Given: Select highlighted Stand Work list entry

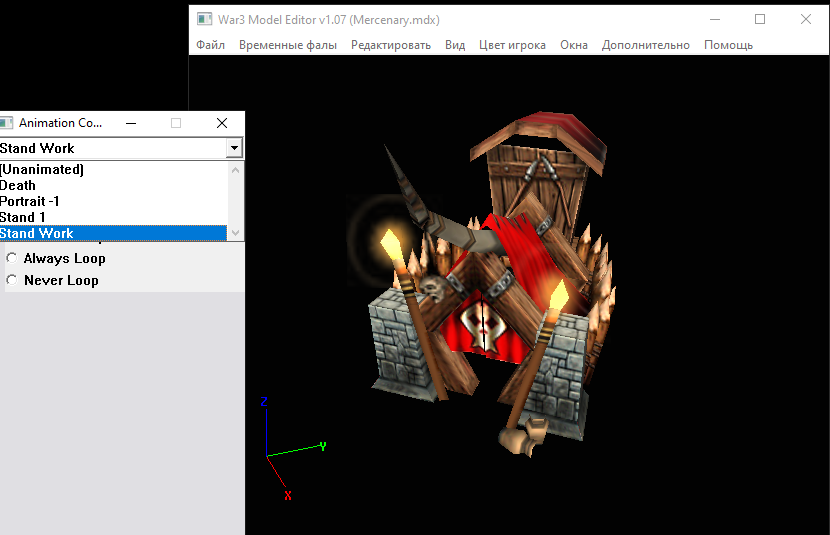Looking at the screenshot, I should [x=113, y=233].
